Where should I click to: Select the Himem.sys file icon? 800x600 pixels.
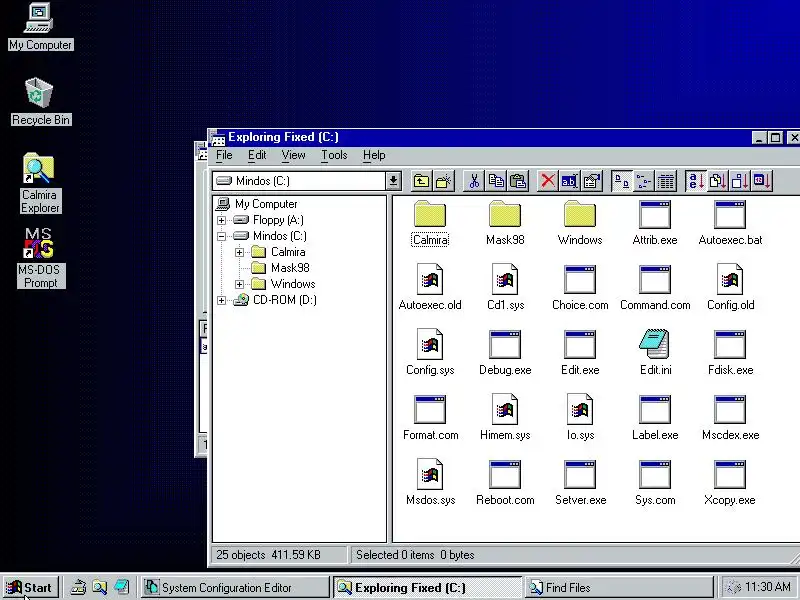[x=505, y=409]
